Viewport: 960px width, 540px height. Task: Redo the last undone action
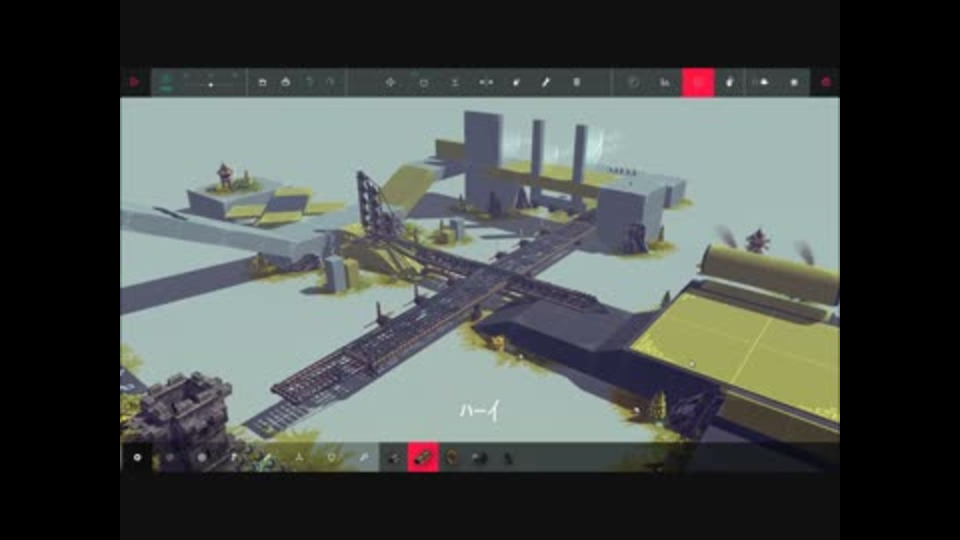click(331, 82)
